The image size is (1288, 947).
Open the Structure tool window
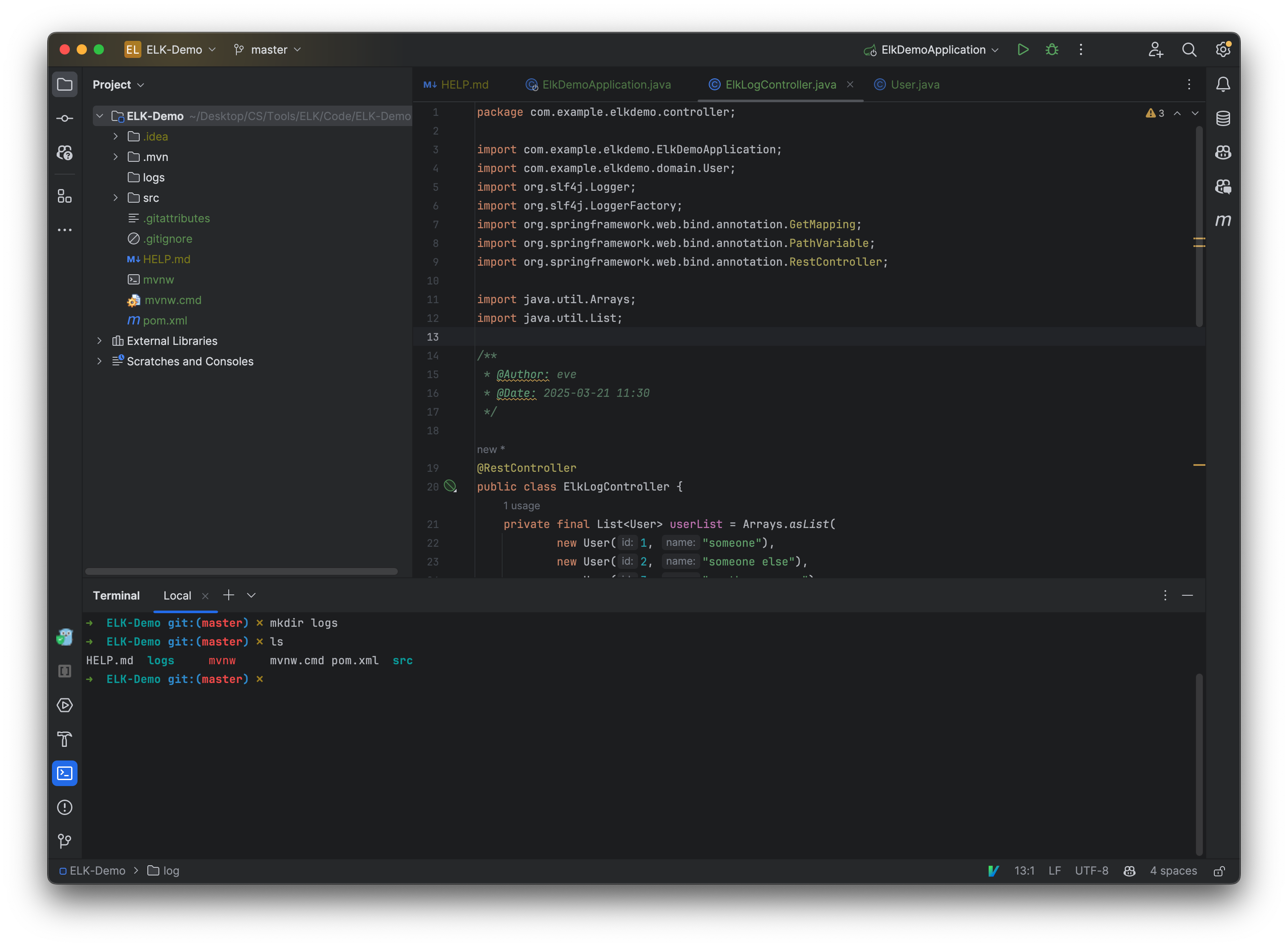64,196
